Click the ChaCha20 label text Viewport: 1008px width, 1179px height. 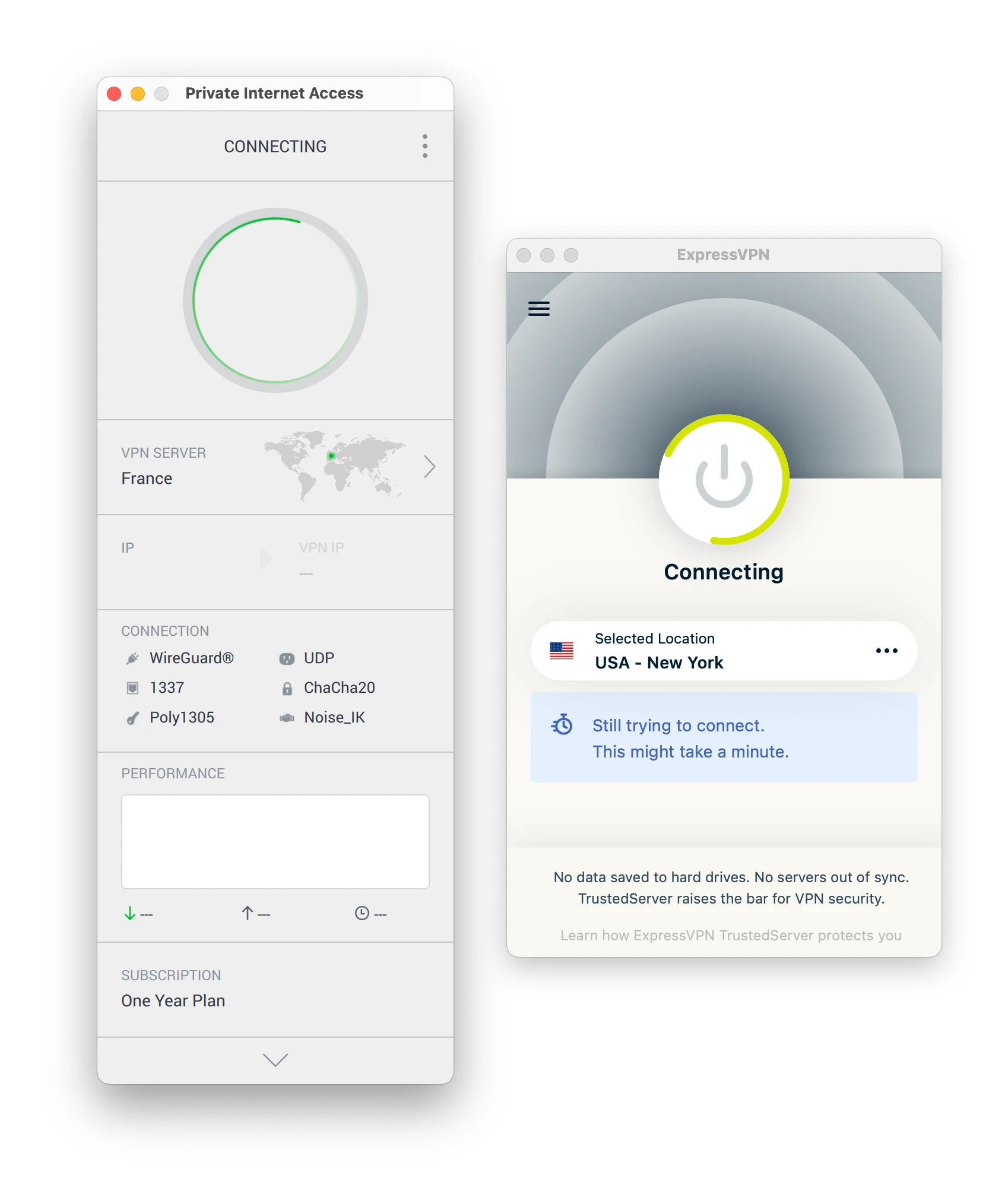(340, 687)
